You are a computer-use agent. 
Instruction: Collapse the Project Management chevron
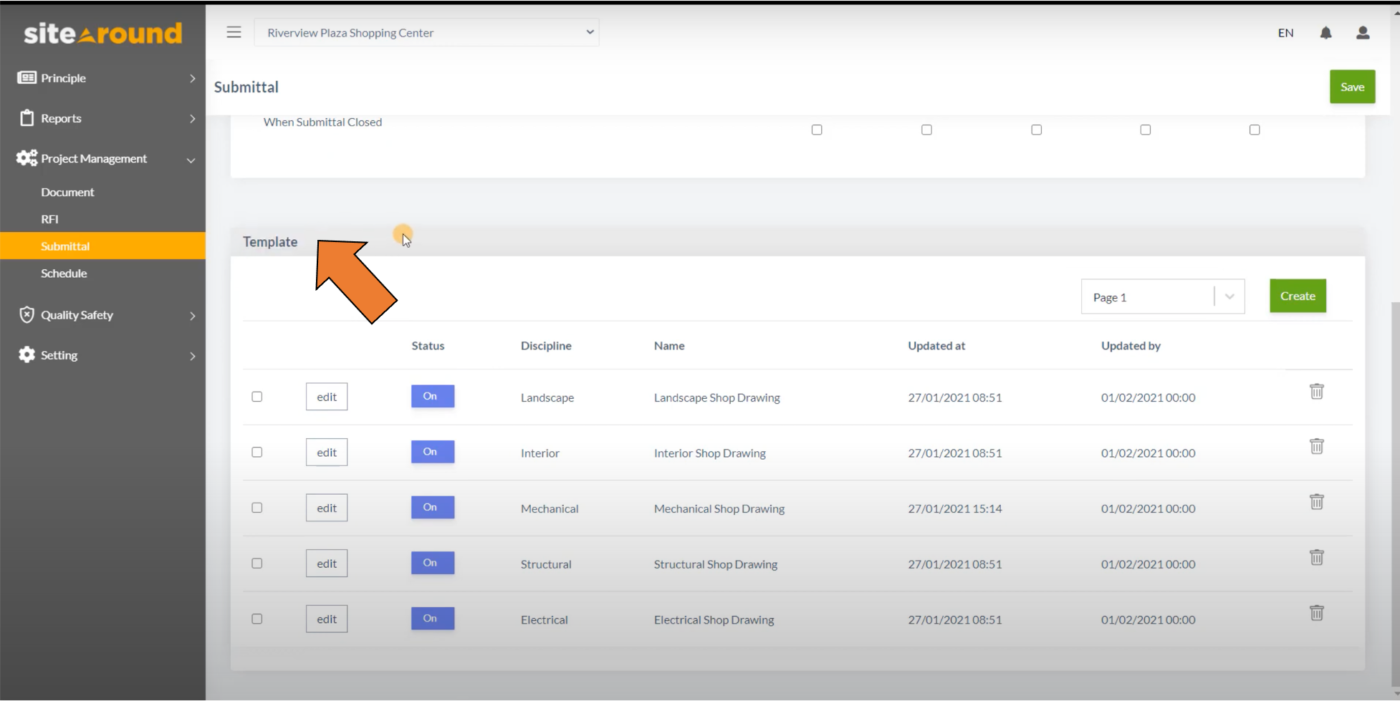click(191, 160)
